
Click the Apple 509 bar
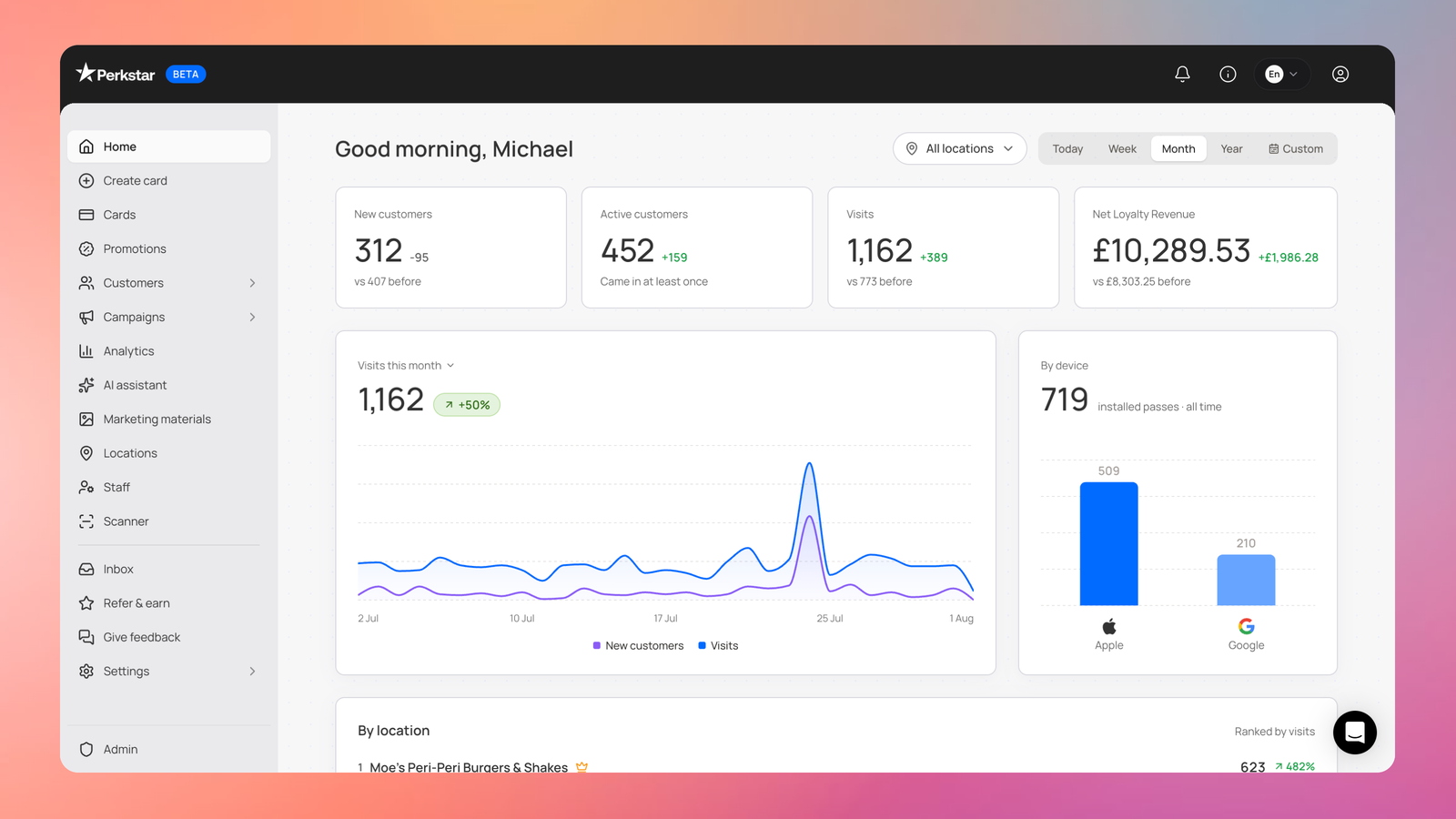pos(1108,543)
